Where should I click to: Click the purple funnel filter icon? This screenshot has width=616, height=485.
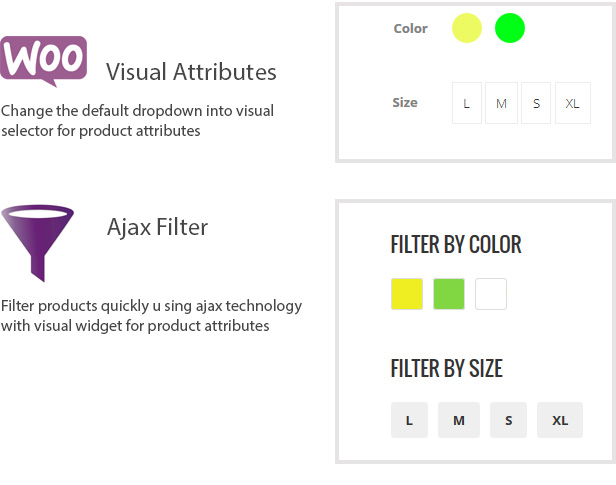[x=37, y=243]
